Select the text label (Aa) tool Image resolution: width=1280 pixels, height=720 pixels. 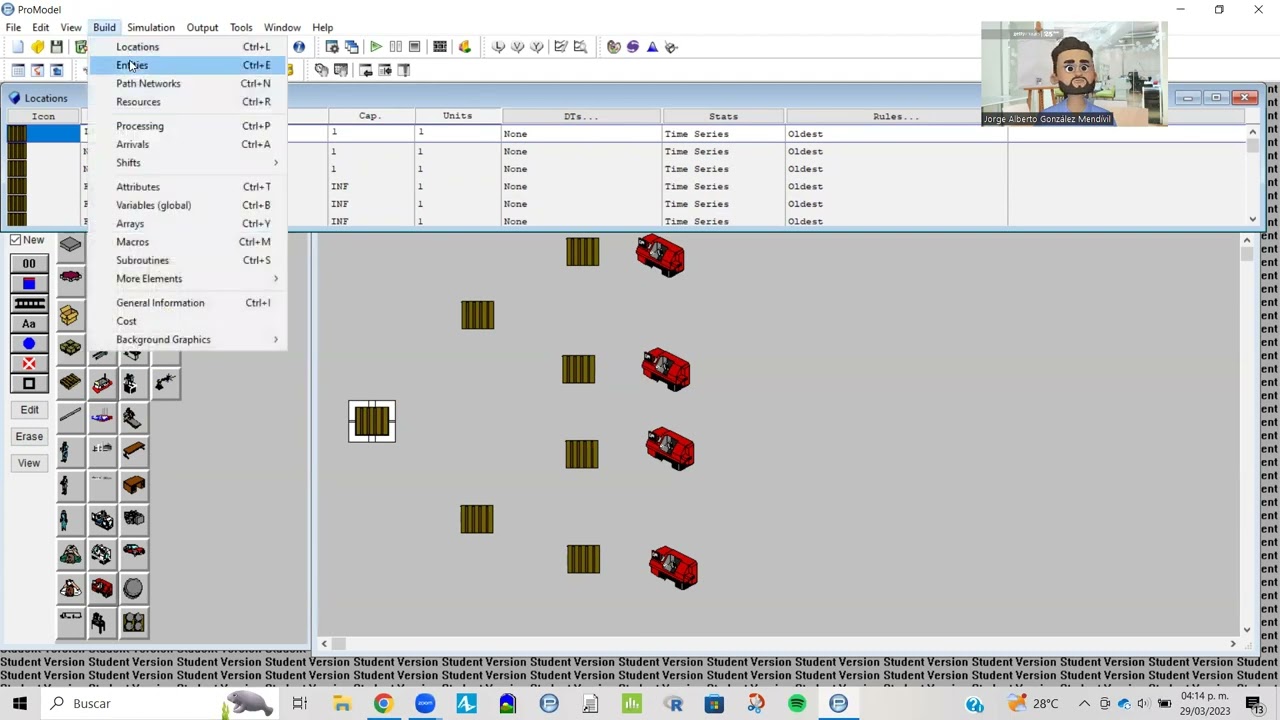(x=29, y=324)
